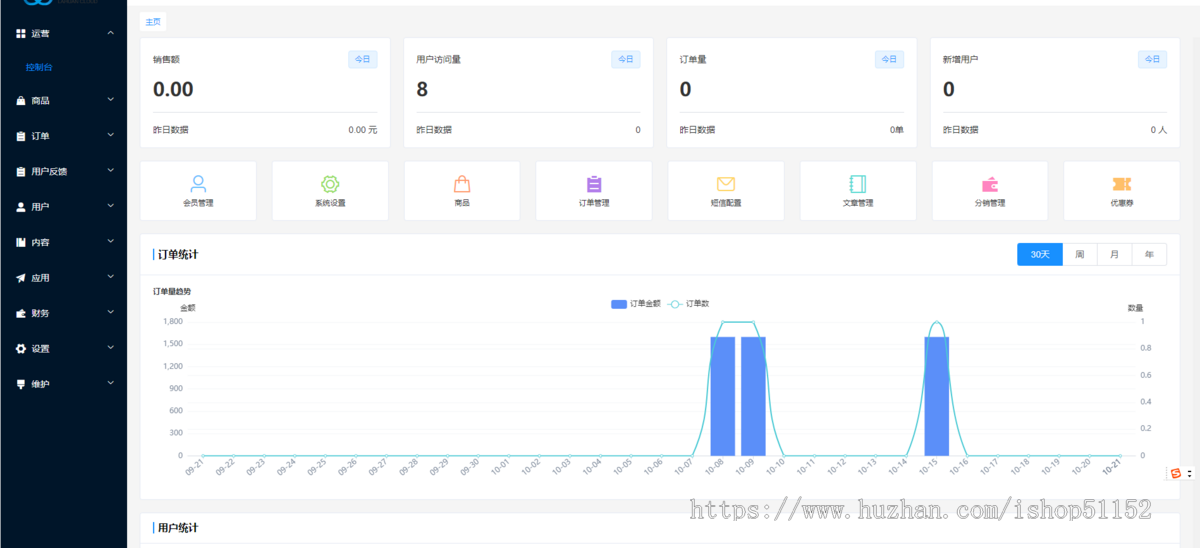This screenshot has height=548, width=1200.
Task: Click the 财务 wallet icon in sidebar
Action: 21,313
